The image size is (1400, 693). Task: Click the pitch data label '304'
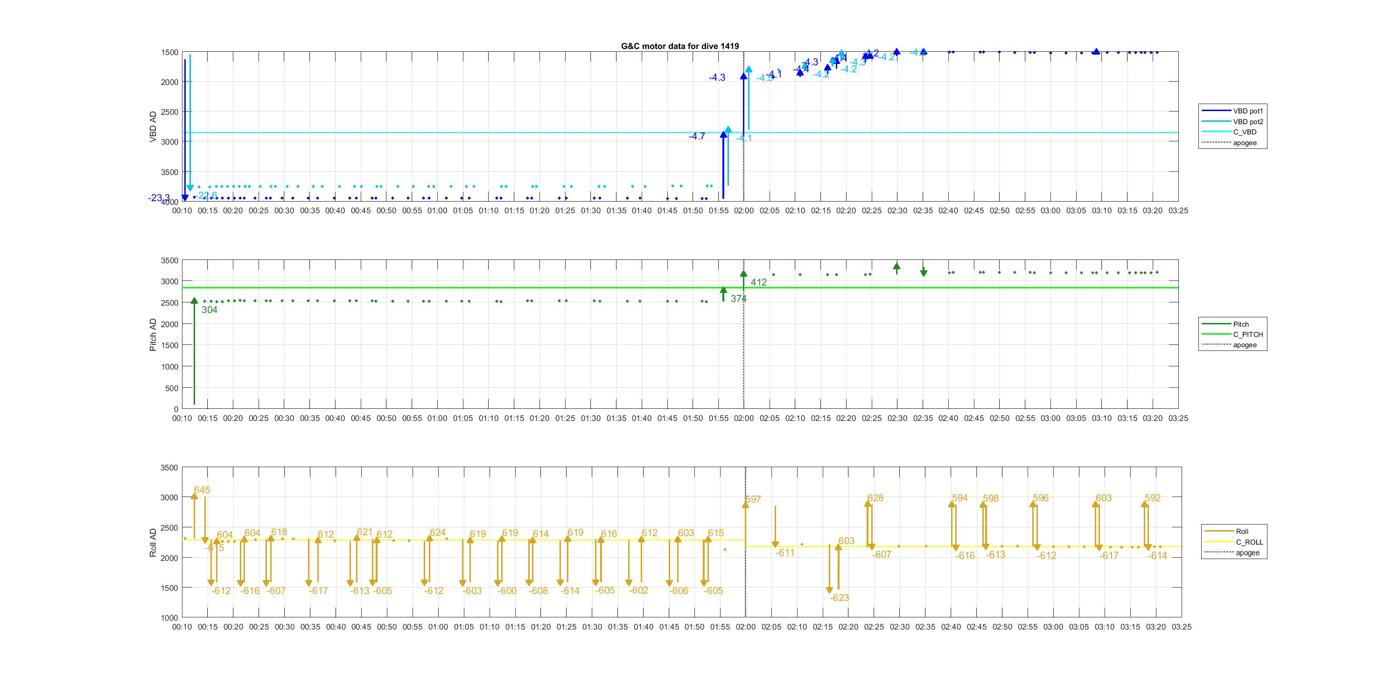tap(209, 310)
